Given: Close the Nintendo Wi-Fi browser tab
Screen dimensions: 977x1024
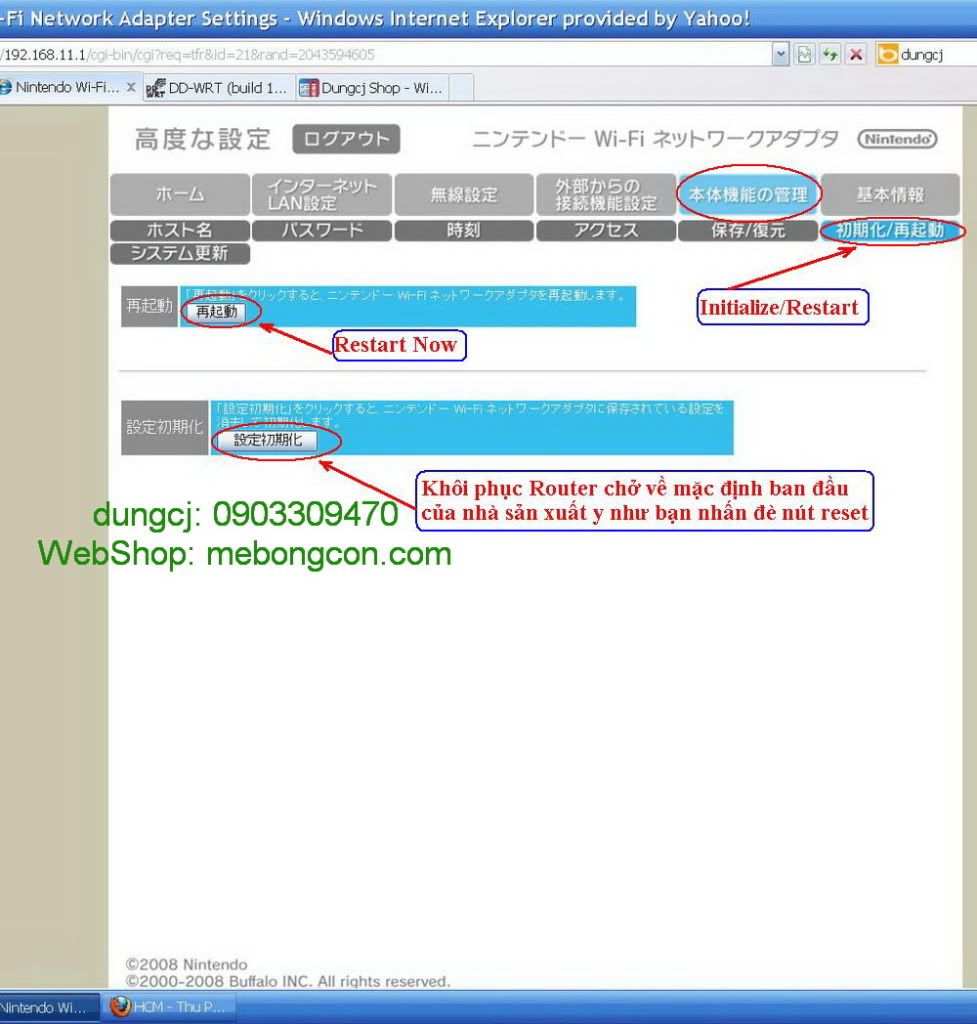Looking at the screenshot, I should (x=130, y=88).
